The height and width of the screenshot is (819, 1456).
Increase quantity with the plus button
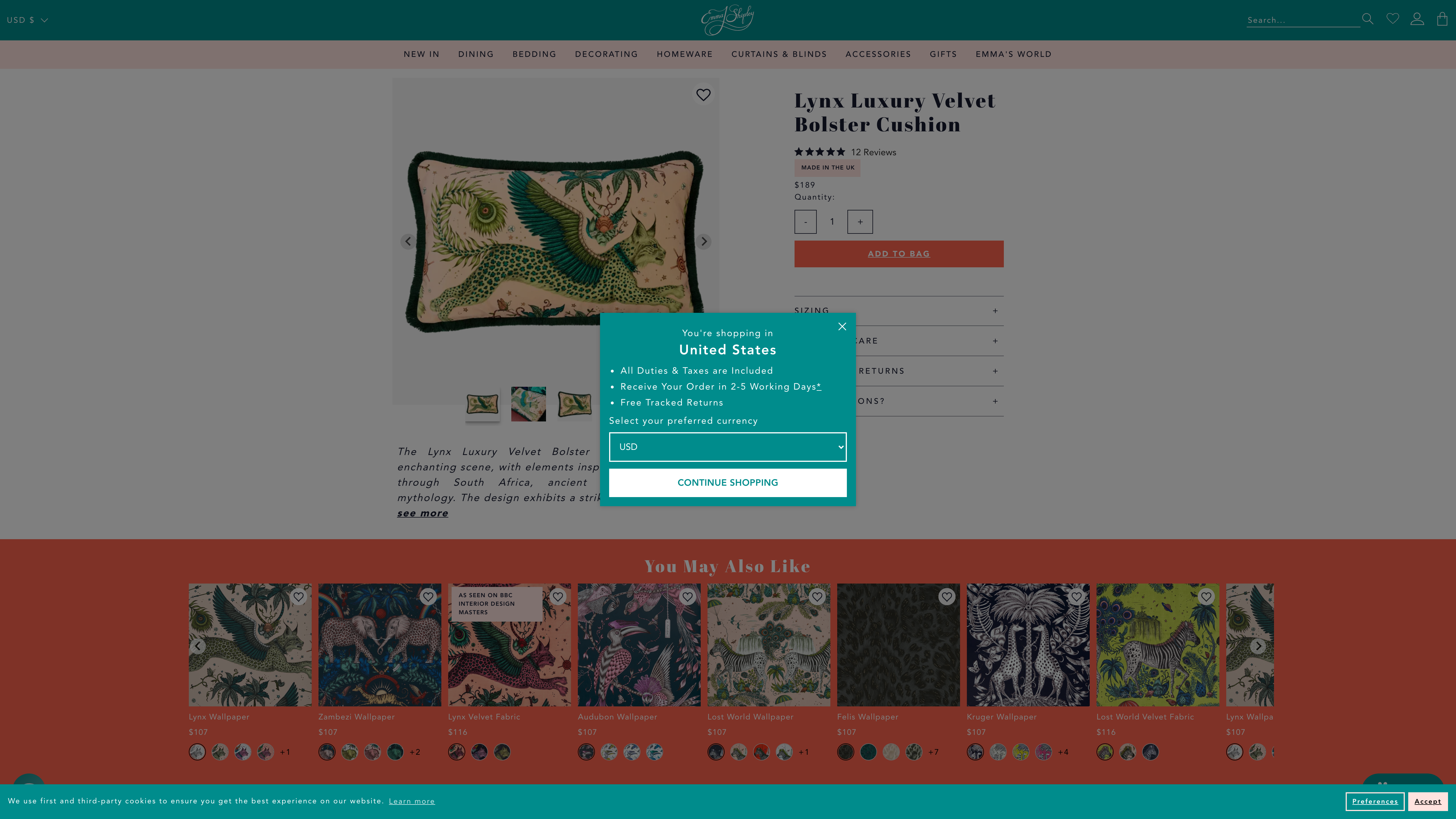(860, 222)
